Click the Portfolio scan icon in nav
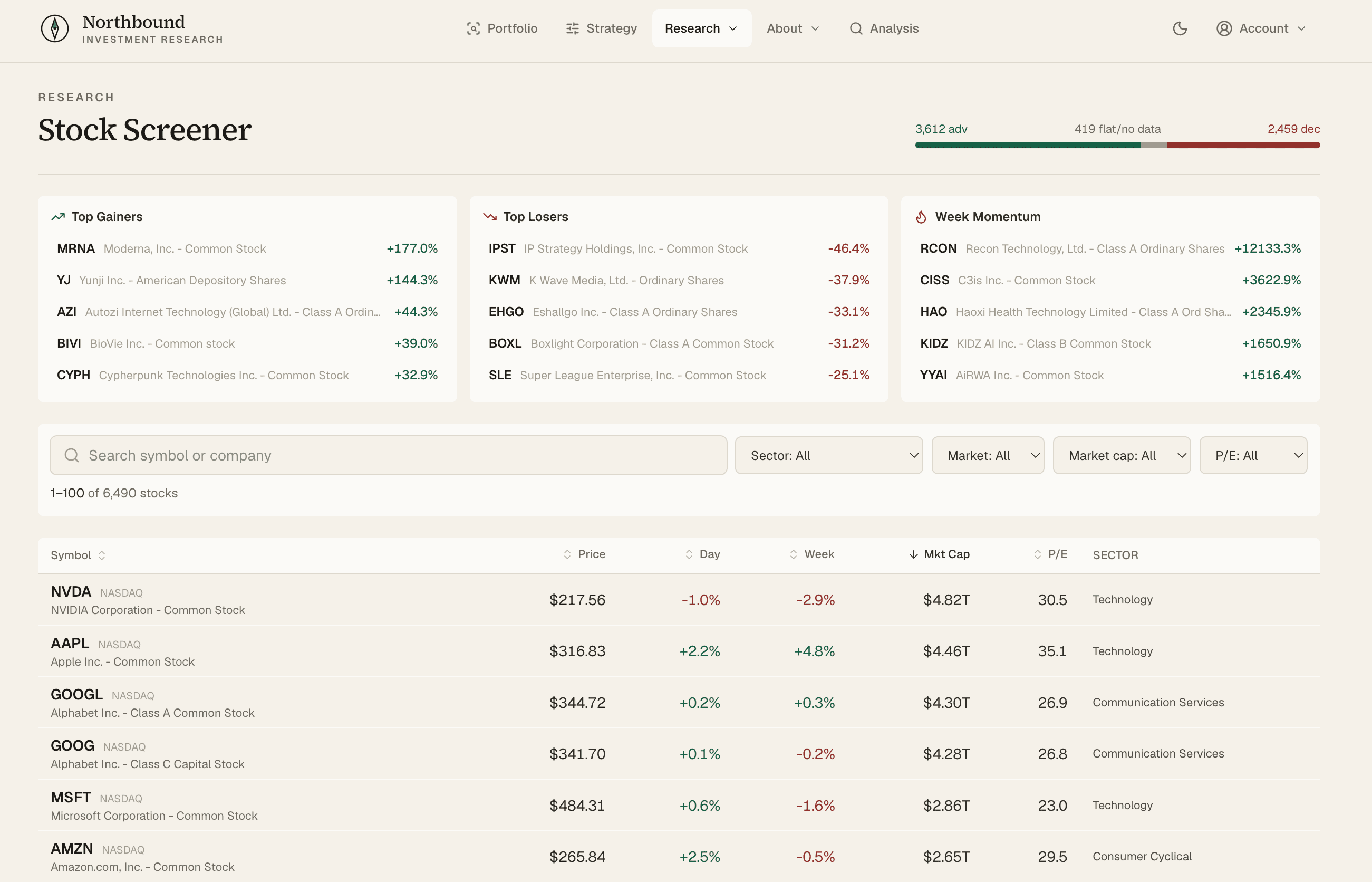Viewport: 1372px width, 882px height. tap(474, 28)
